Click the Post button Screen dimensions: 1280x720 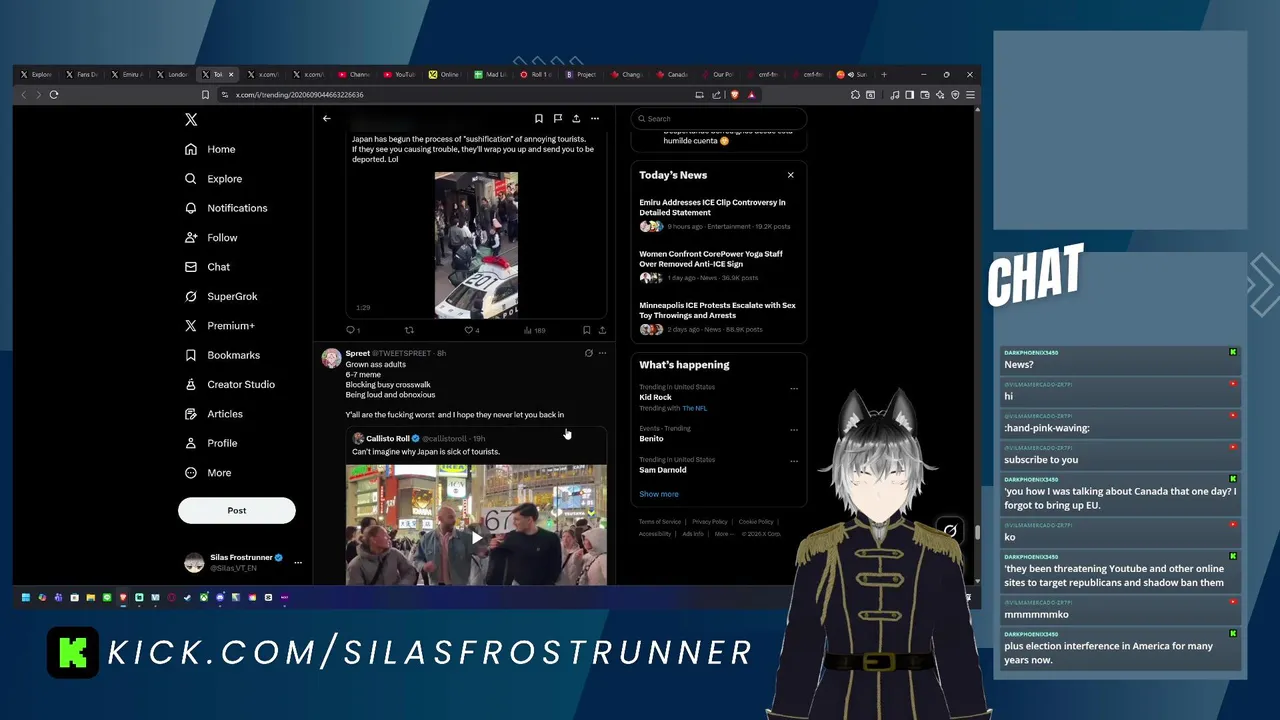point(237,511)
